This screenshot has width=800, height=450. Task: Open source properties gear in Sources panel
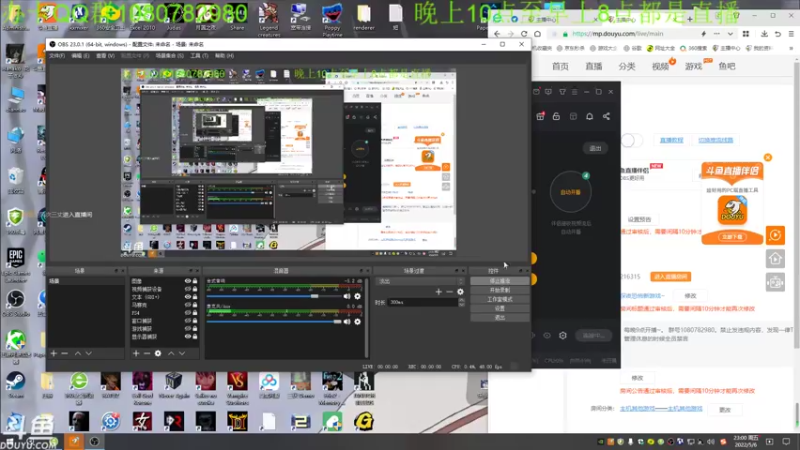pos(158,353)
